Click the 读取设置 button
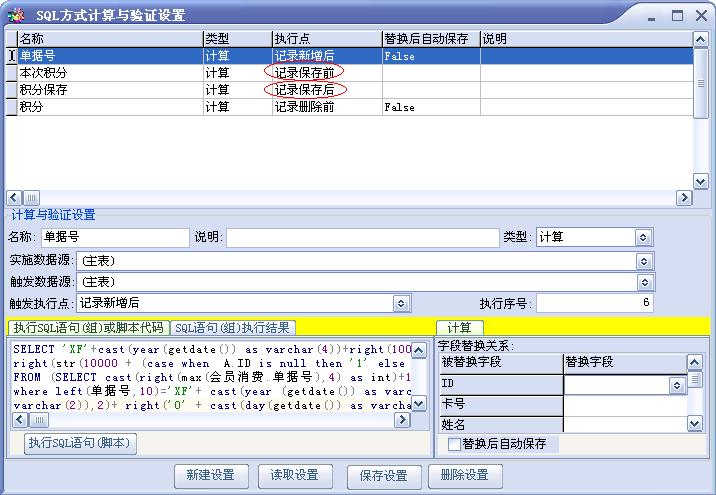 pos(295,475)
